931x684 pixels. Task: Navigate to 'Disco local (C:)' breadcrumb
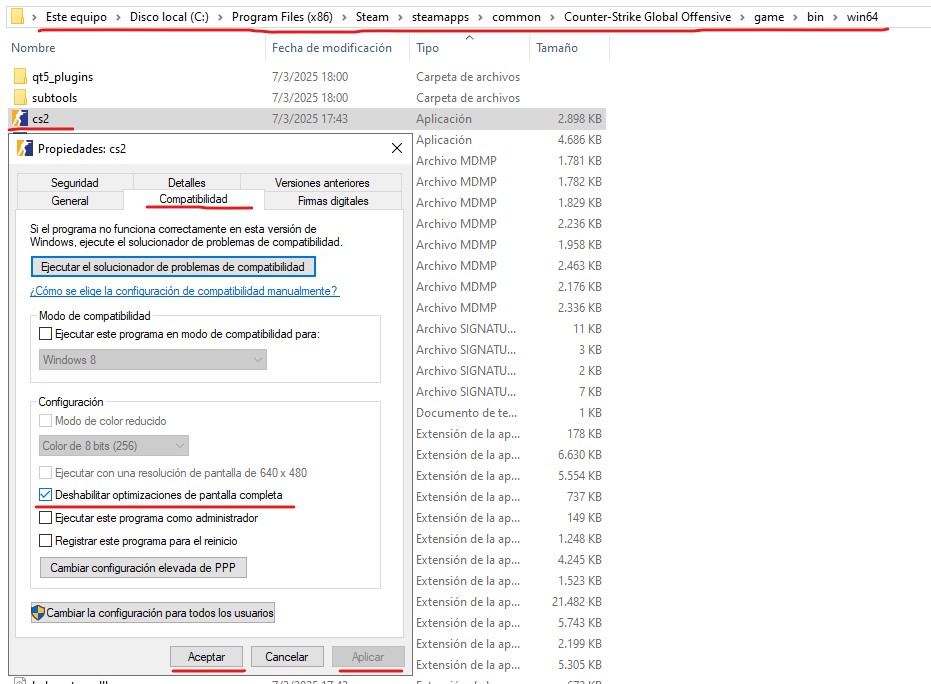[x=169, y=17]
